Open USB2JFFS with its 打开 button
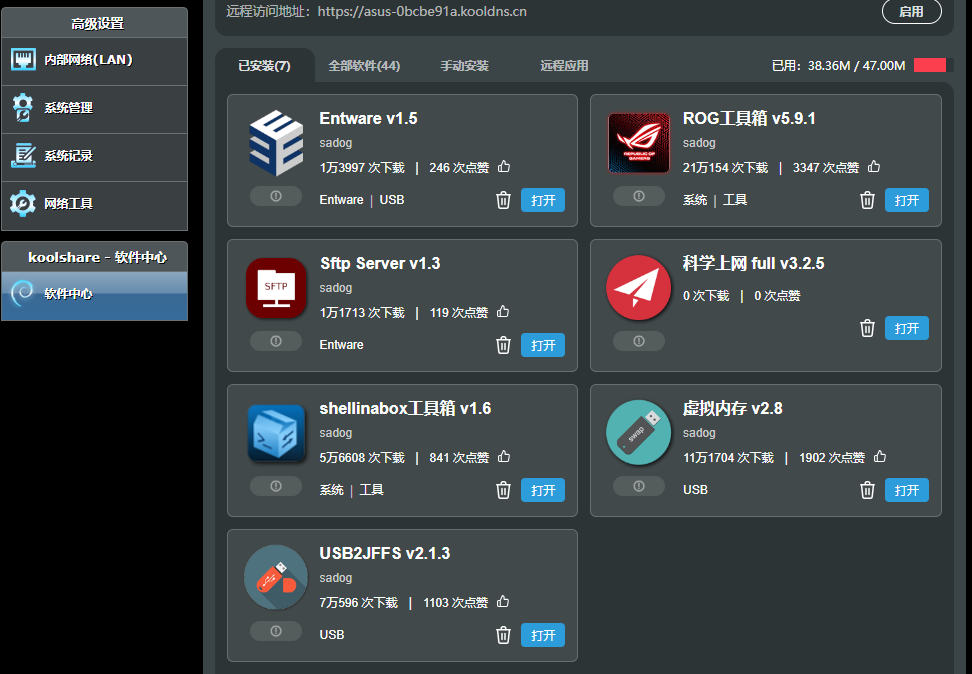The height and width of the screenshot is (674, 972). pyautogui.click(x=542, y=636)
